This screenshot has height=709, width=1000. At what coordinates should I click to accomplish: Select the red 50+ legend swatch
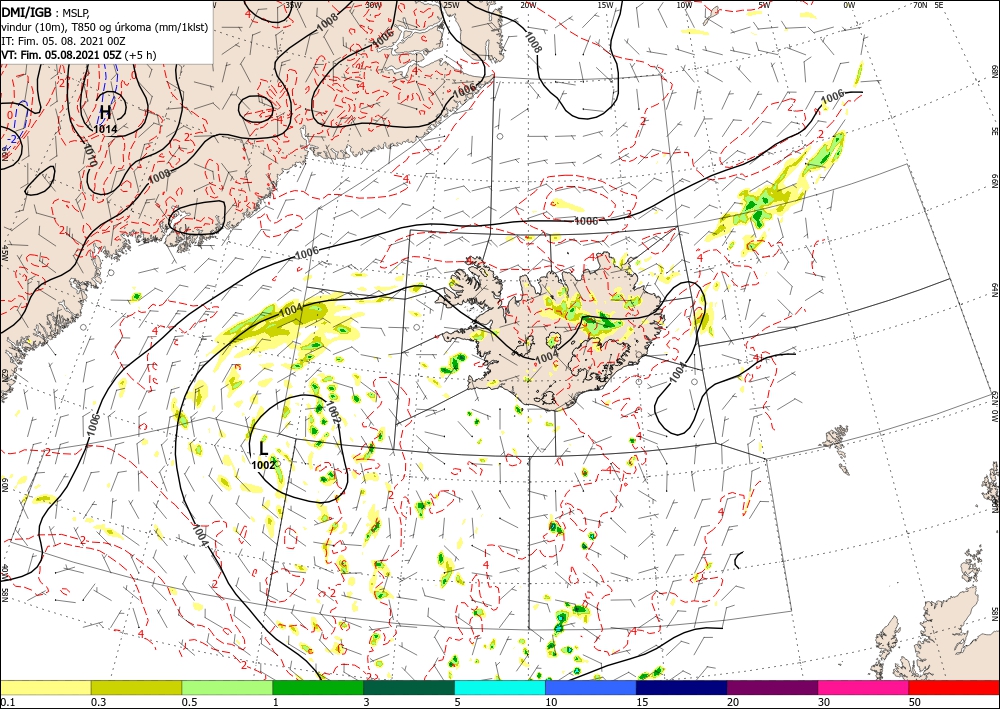click(x=954, y=687)
